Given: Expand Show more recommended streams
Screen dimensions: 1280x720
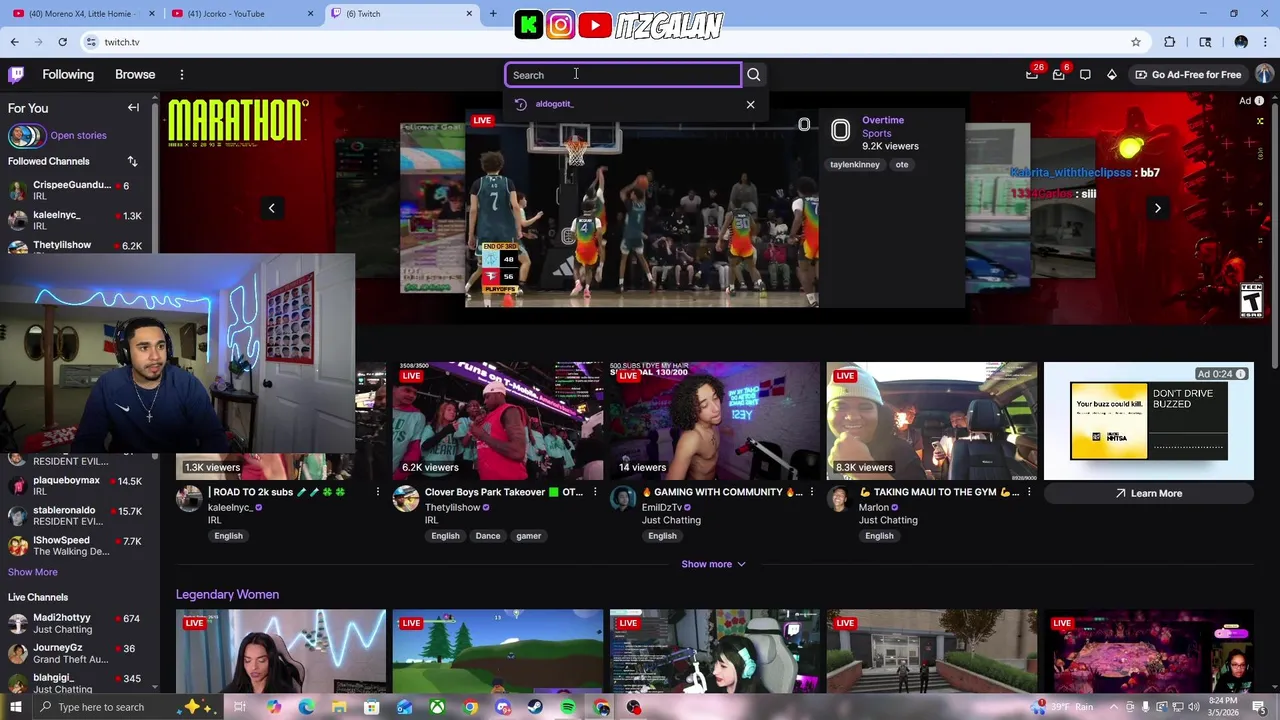Looking at the screenshot, I should tap(714, 564).
